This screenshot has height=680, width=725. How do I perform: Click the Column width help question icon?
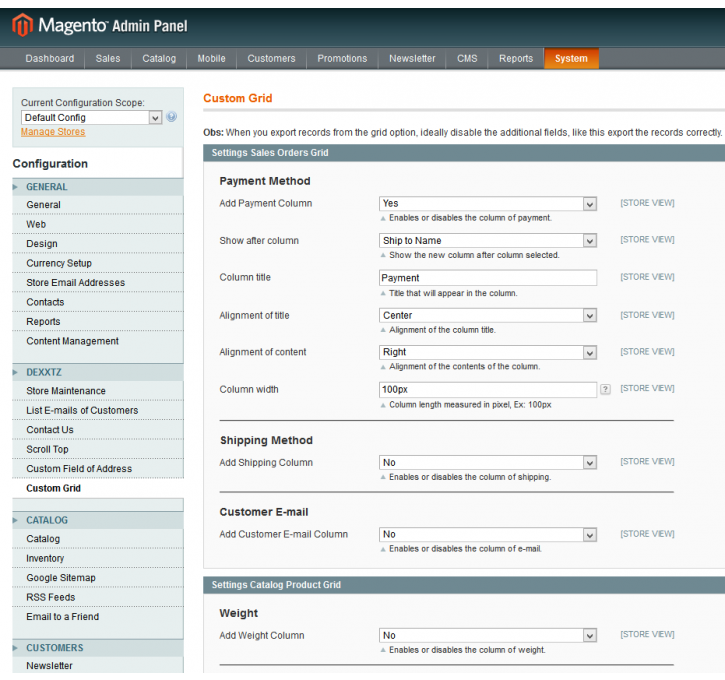605,389
